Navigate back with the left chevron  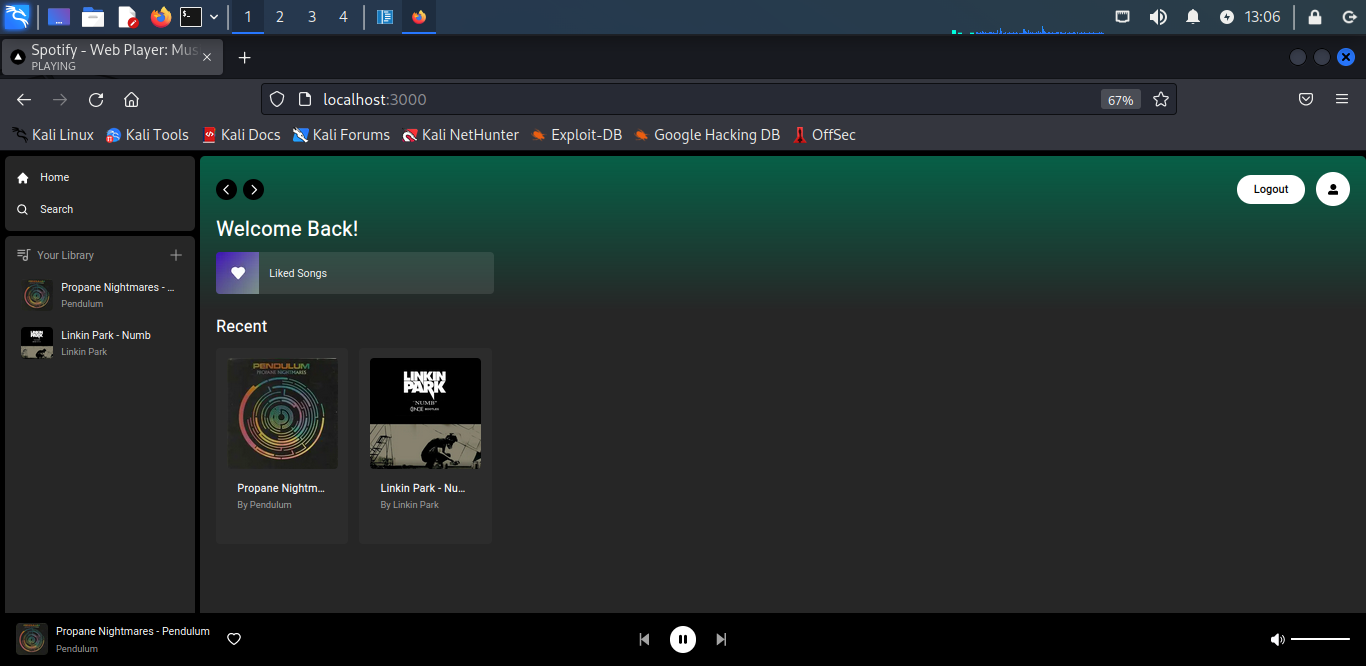click(x=226, y=189)
